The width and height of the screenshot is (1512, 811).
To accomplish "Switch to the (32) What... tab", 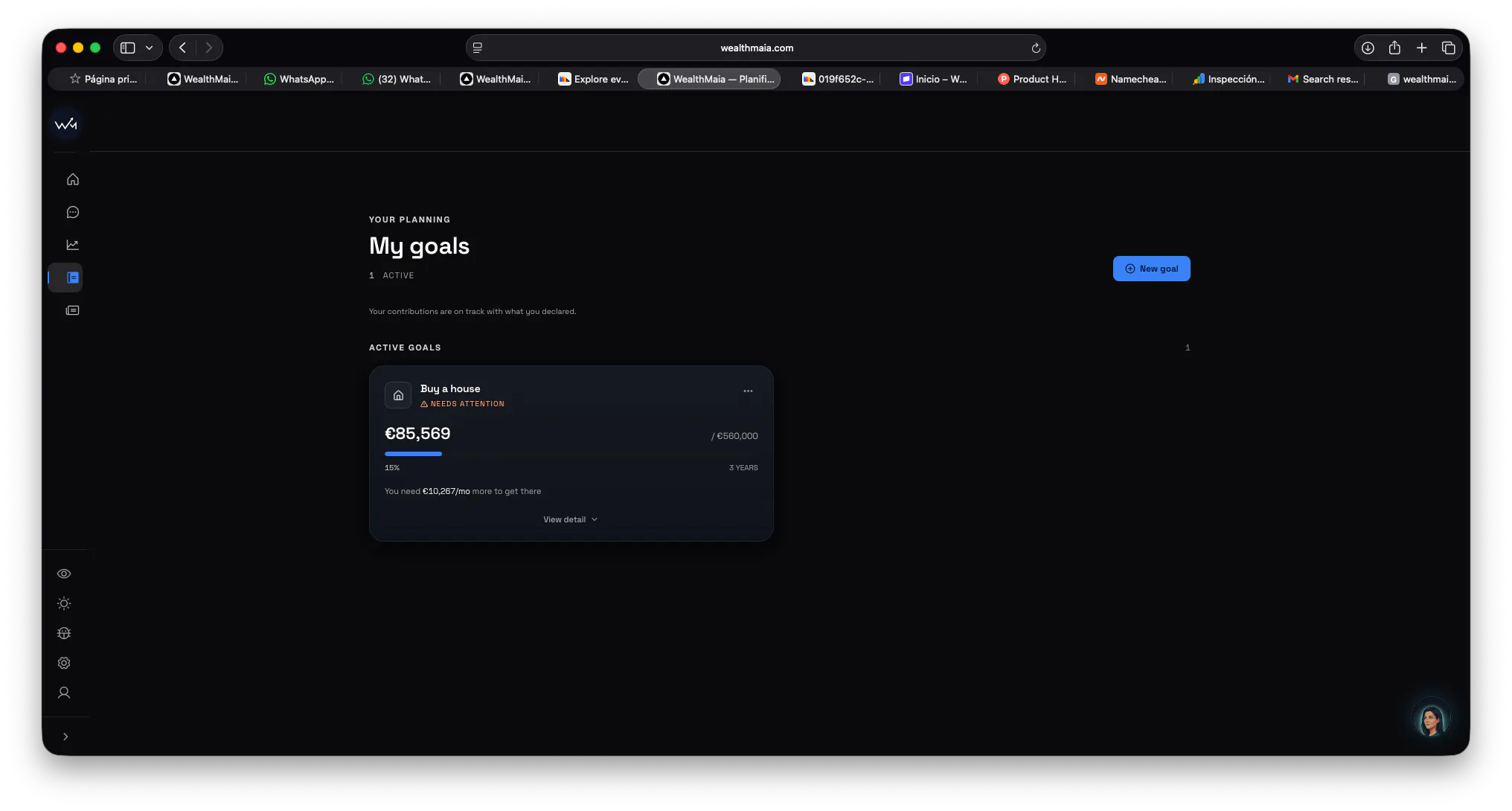I will pos(396,79).
